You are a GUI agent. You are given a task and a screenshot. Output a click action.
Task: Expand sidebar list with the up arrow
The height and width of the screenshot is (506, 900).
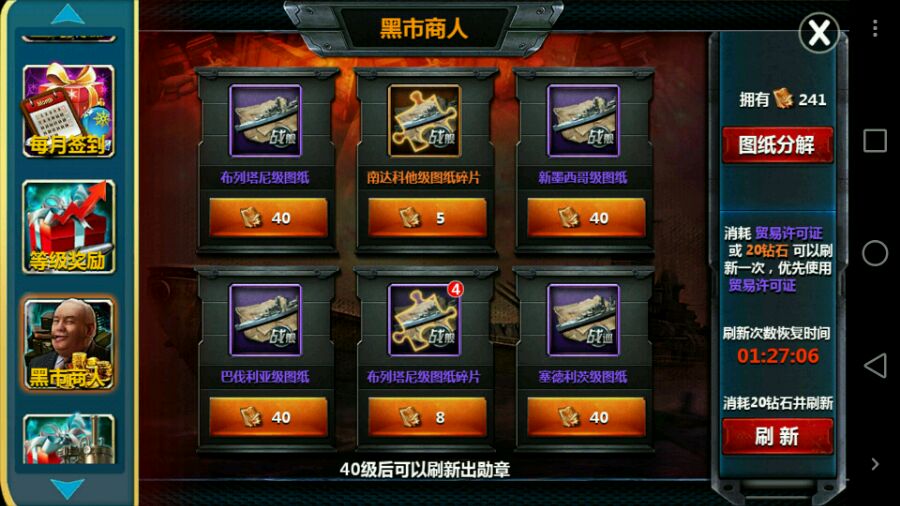tap(68, 14)
